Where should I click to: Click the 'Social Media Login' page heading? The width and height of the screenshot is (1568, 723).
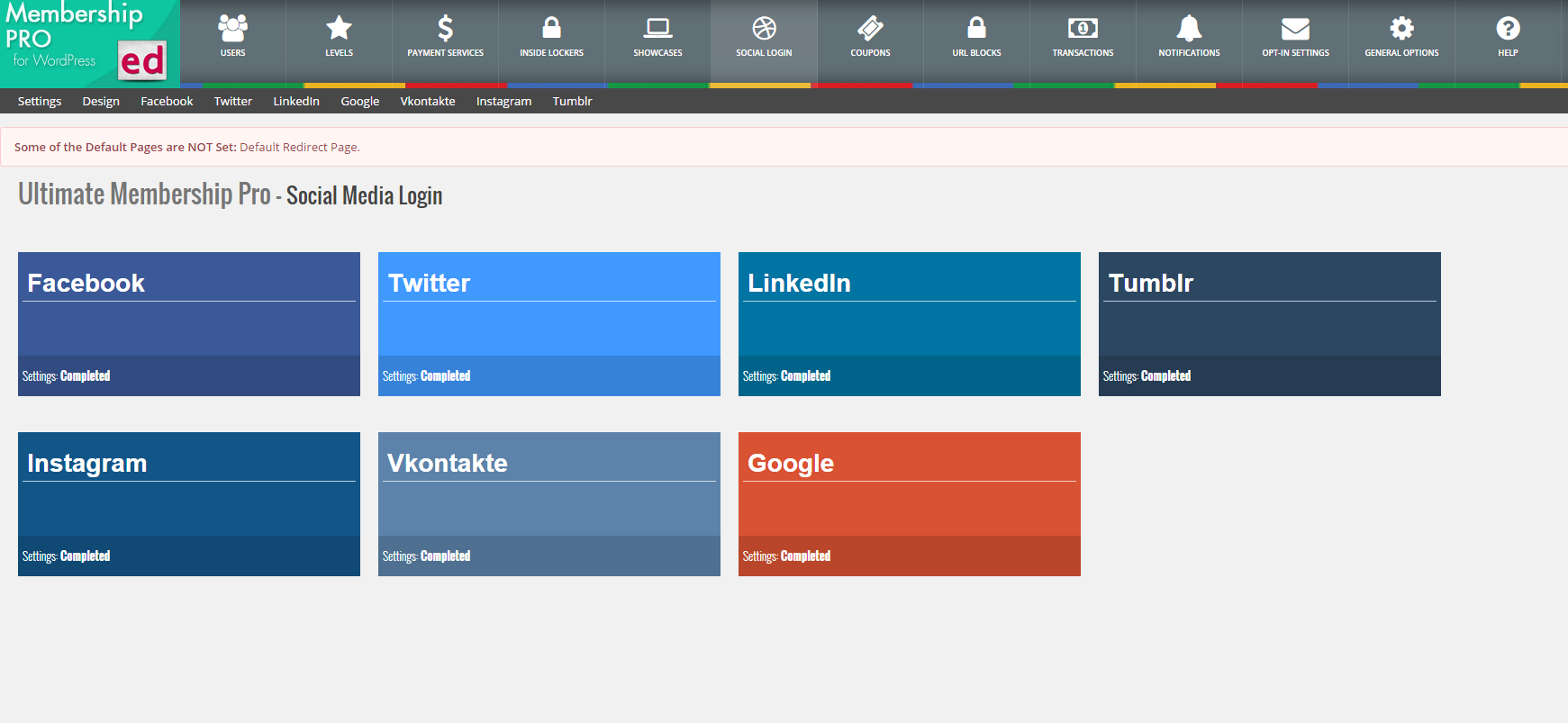(x=364, y=195)
